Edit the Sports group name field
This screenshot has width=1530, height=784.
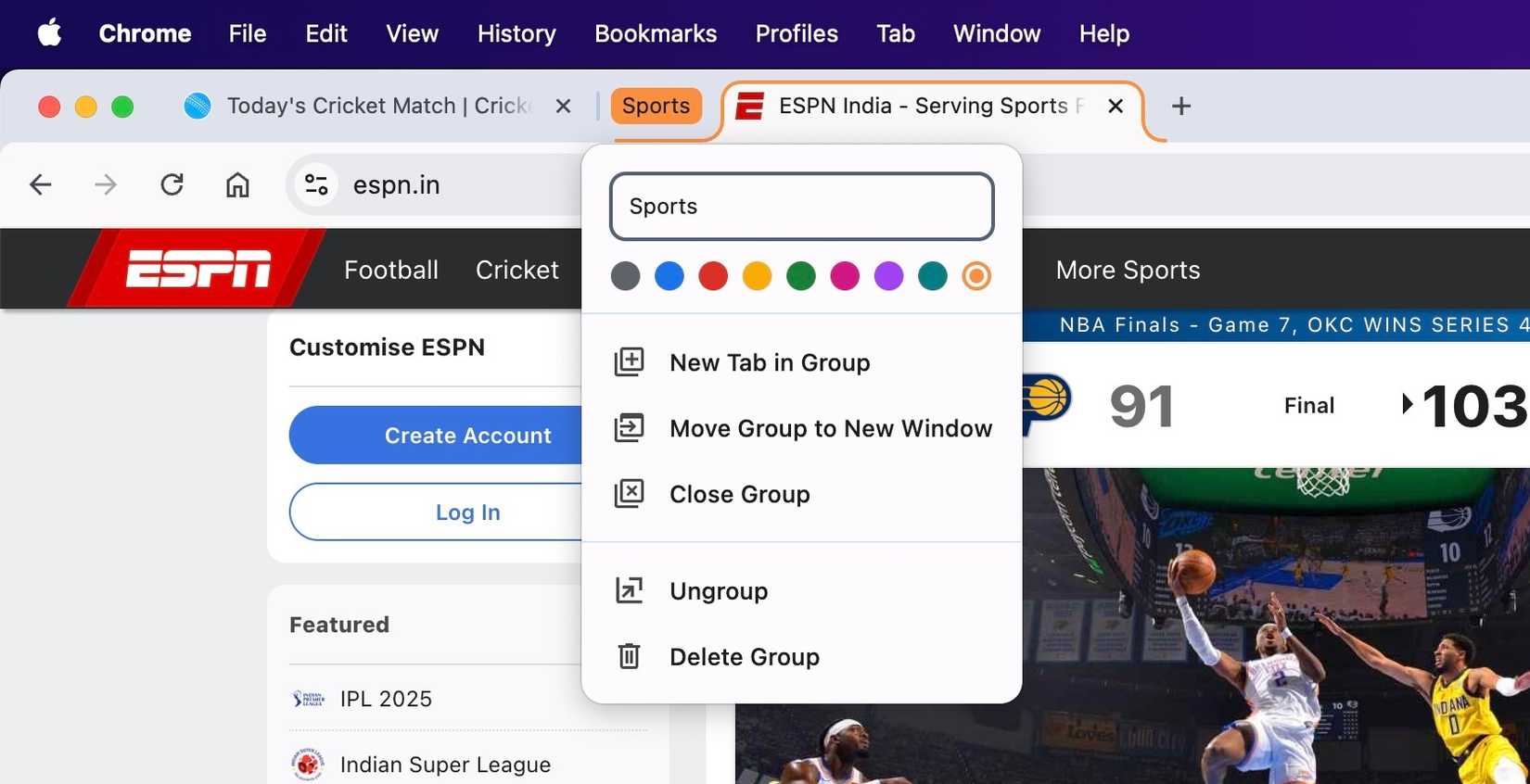click(801, 206)
